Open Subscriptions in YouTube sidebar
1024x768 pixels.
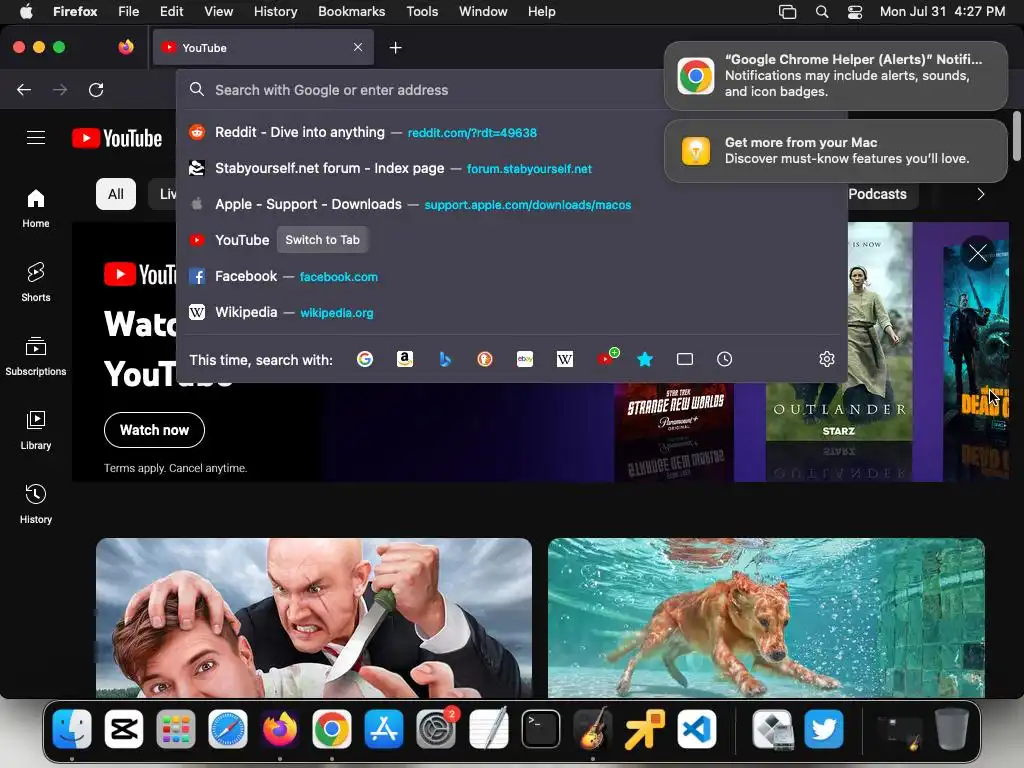coord(36,357)
